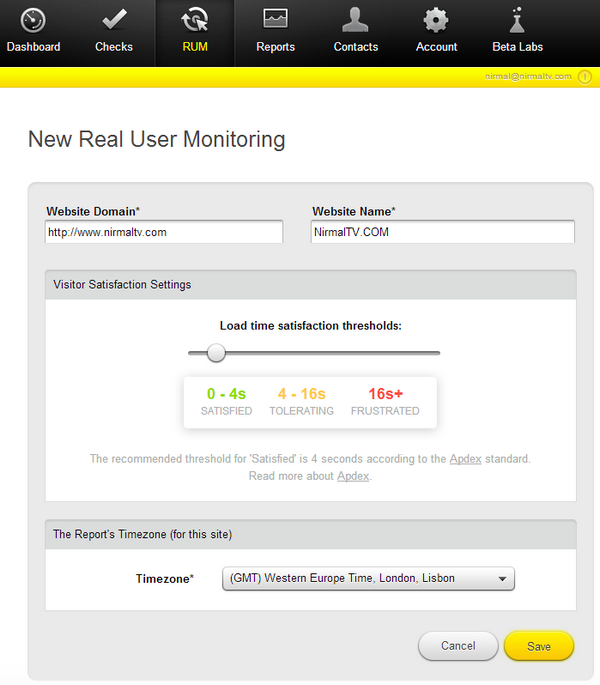Click the nirmal@nirmaltv.com account email
Viewport: 600px width, 685px height.
(x=528, y=76)
